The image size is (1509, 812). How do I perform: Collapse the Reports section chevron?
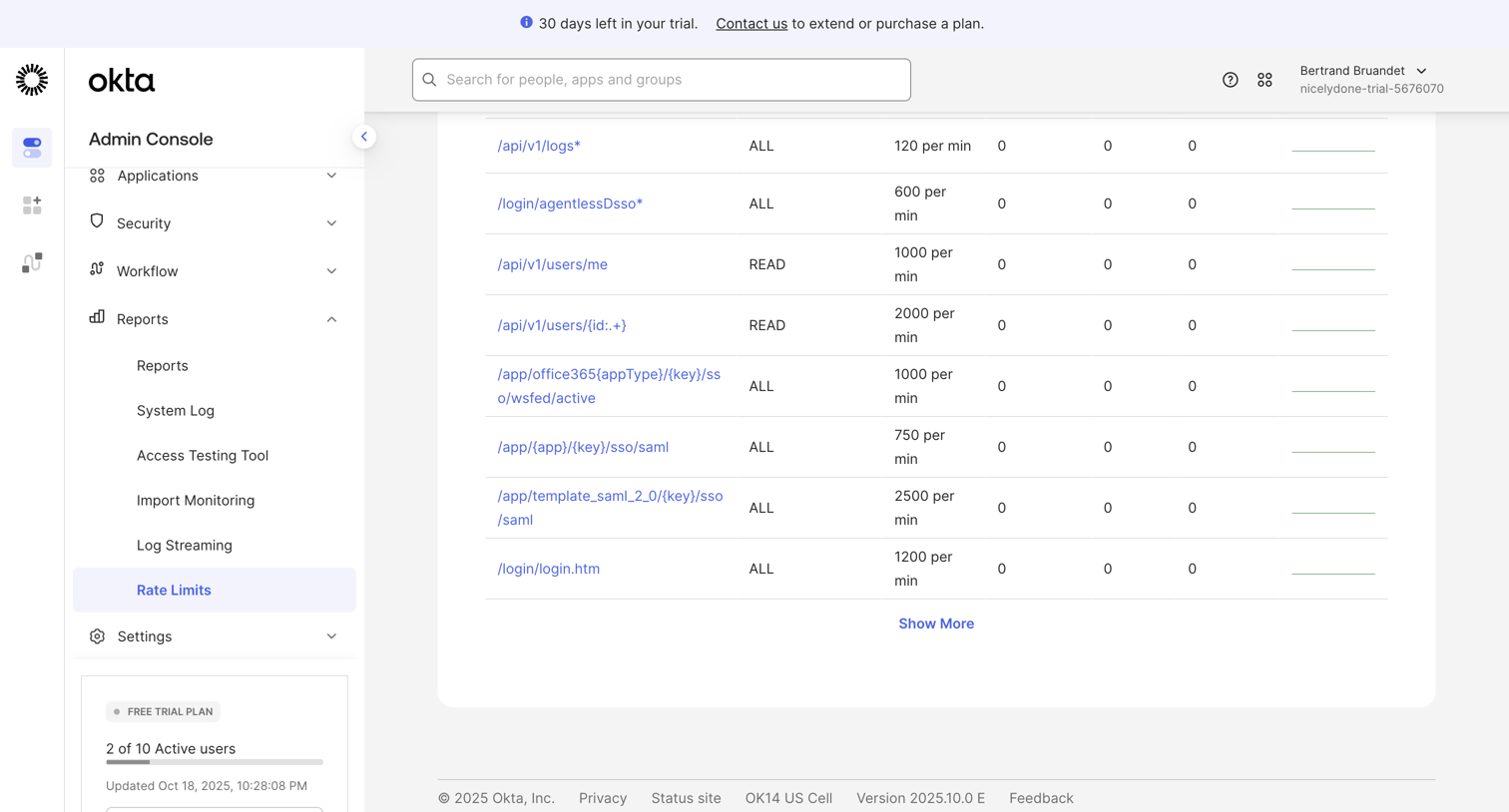pyautogui.click(x=331, y=319)
